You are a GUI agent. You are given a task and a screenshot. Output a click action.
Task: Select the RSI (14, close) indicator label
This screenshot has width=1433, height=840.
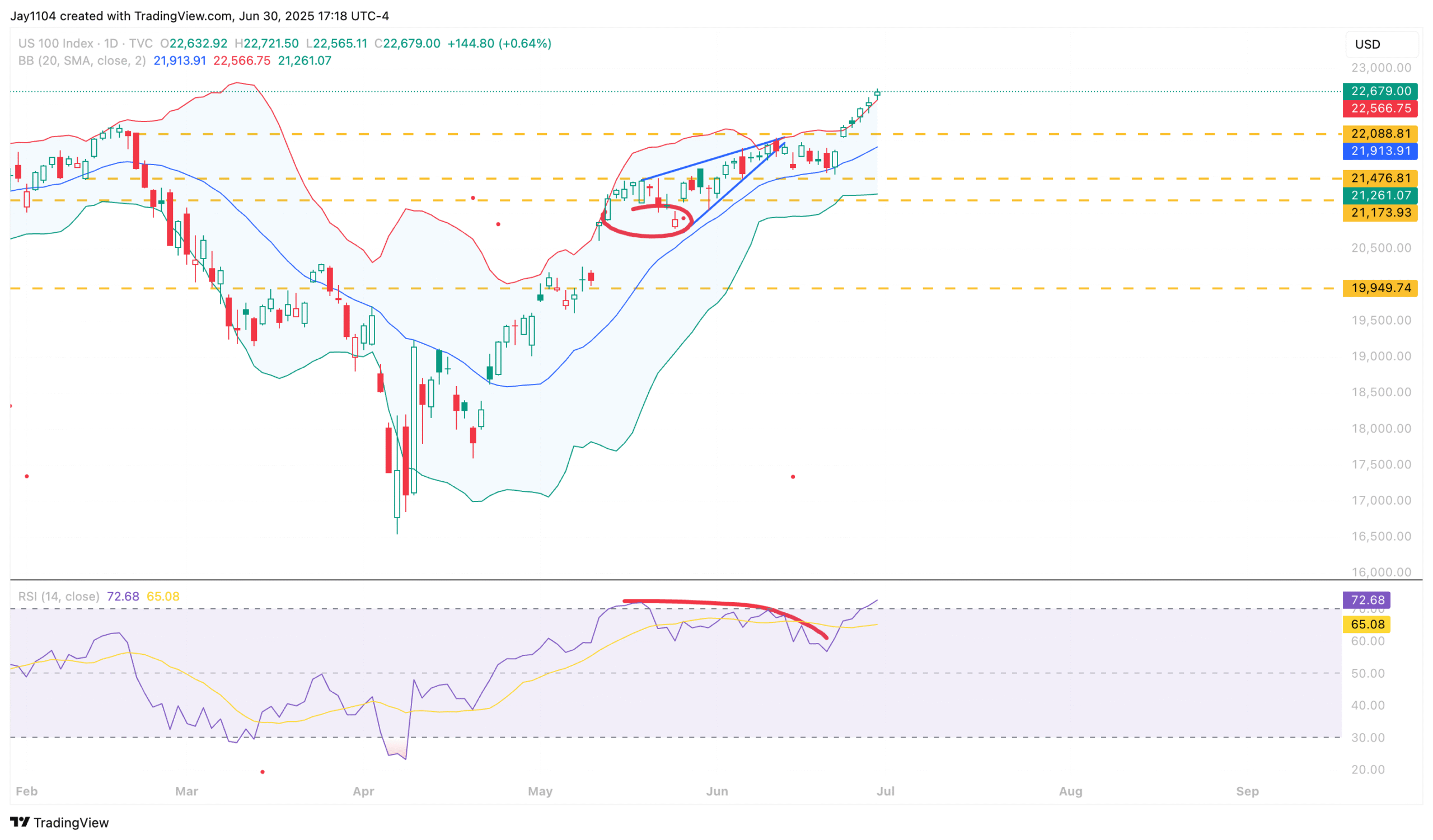59,596
